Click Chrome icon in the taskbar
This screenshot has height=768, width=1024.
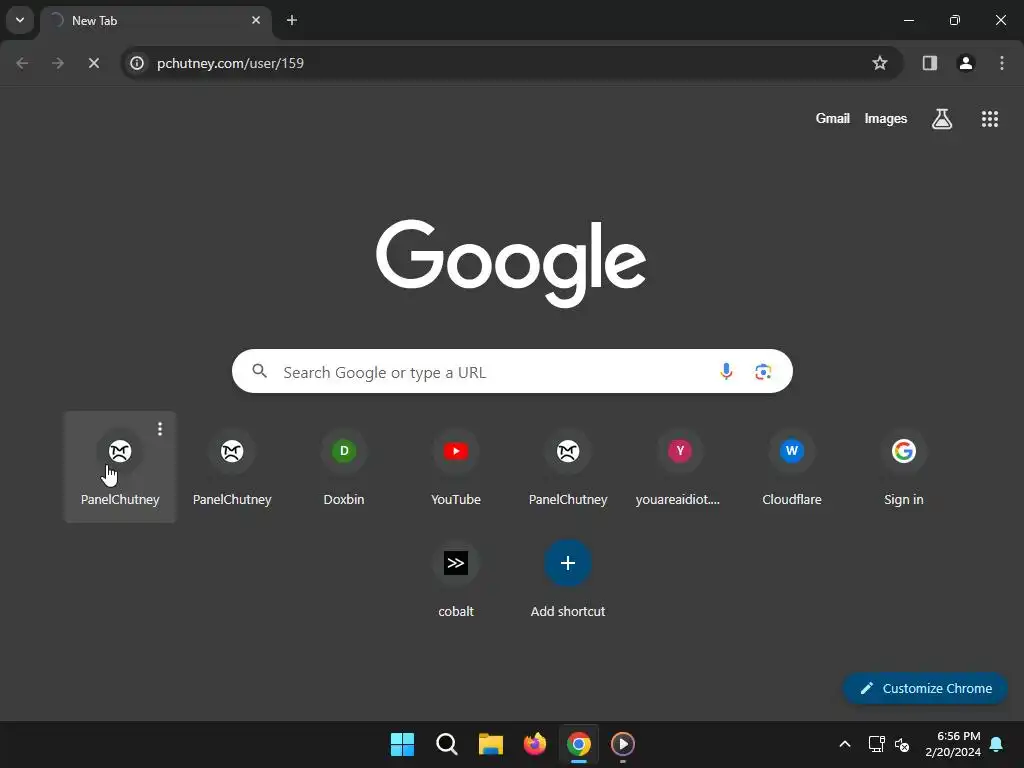(x=579, y=744)
